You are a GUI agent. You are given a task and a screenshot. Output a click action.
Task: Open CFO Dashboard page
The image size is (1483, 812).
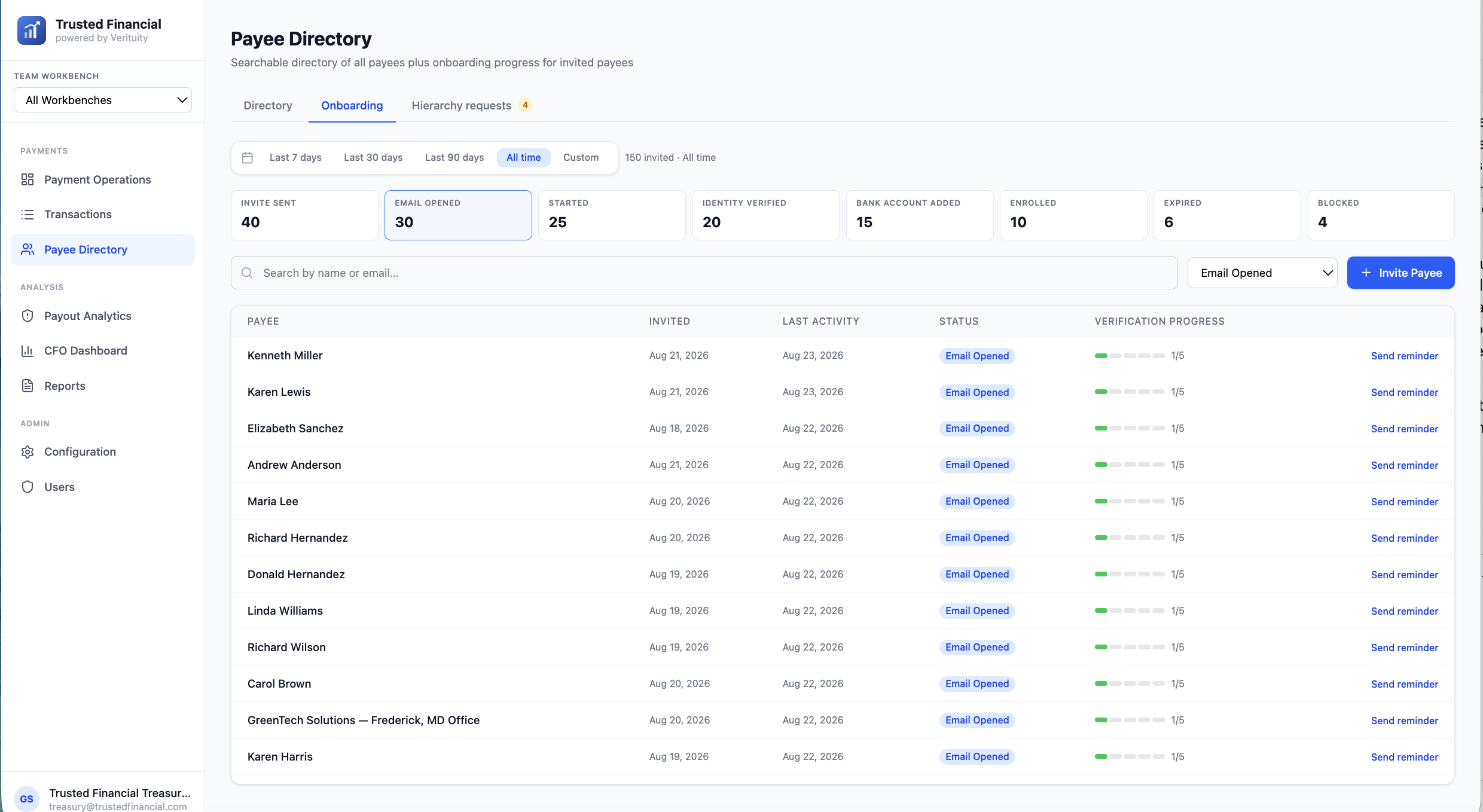[103, 350]
